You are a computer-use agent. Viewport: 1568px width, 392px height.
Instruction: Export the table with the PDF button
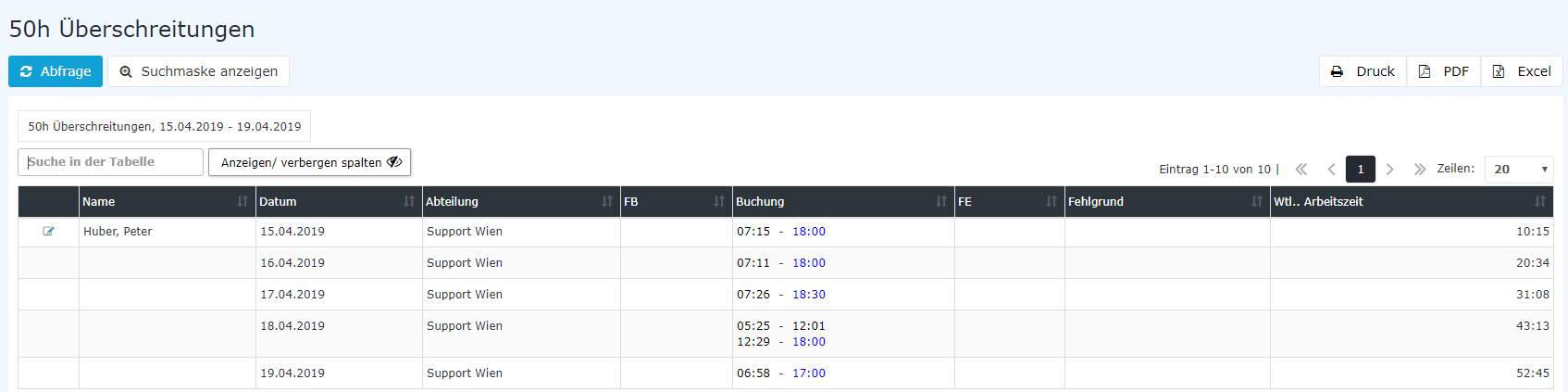pyautogui.click(x=1444, y=71)
